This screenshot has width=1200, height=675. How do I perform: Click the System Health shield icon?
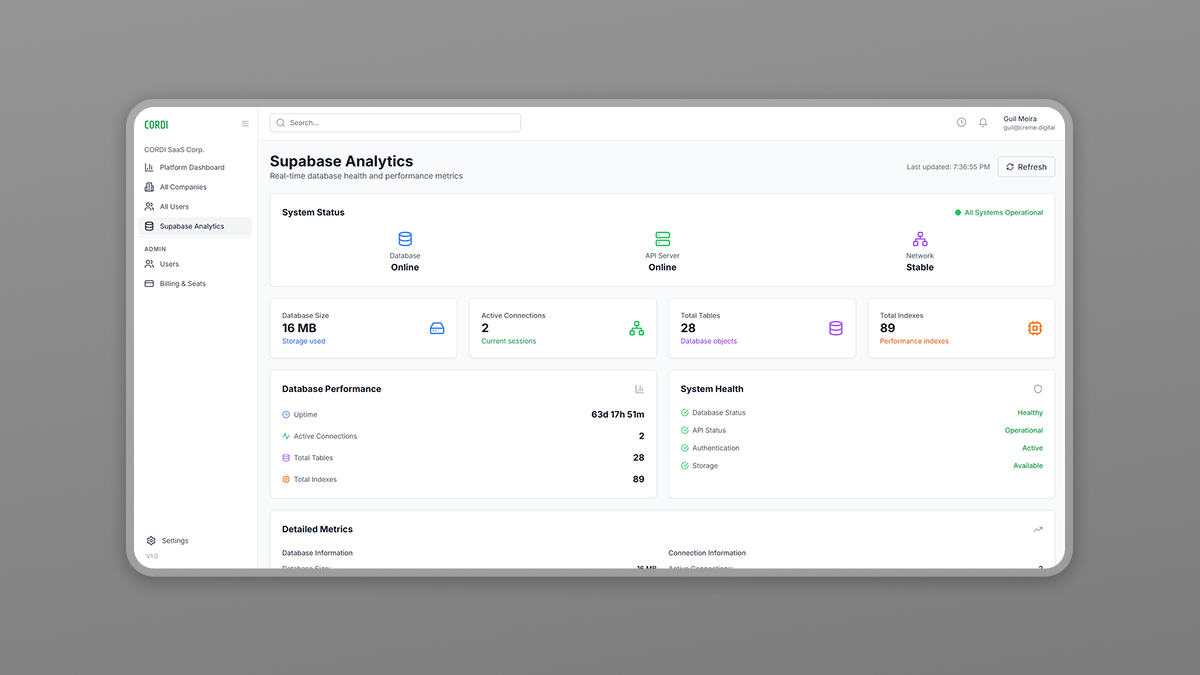tap(1038, 389)
